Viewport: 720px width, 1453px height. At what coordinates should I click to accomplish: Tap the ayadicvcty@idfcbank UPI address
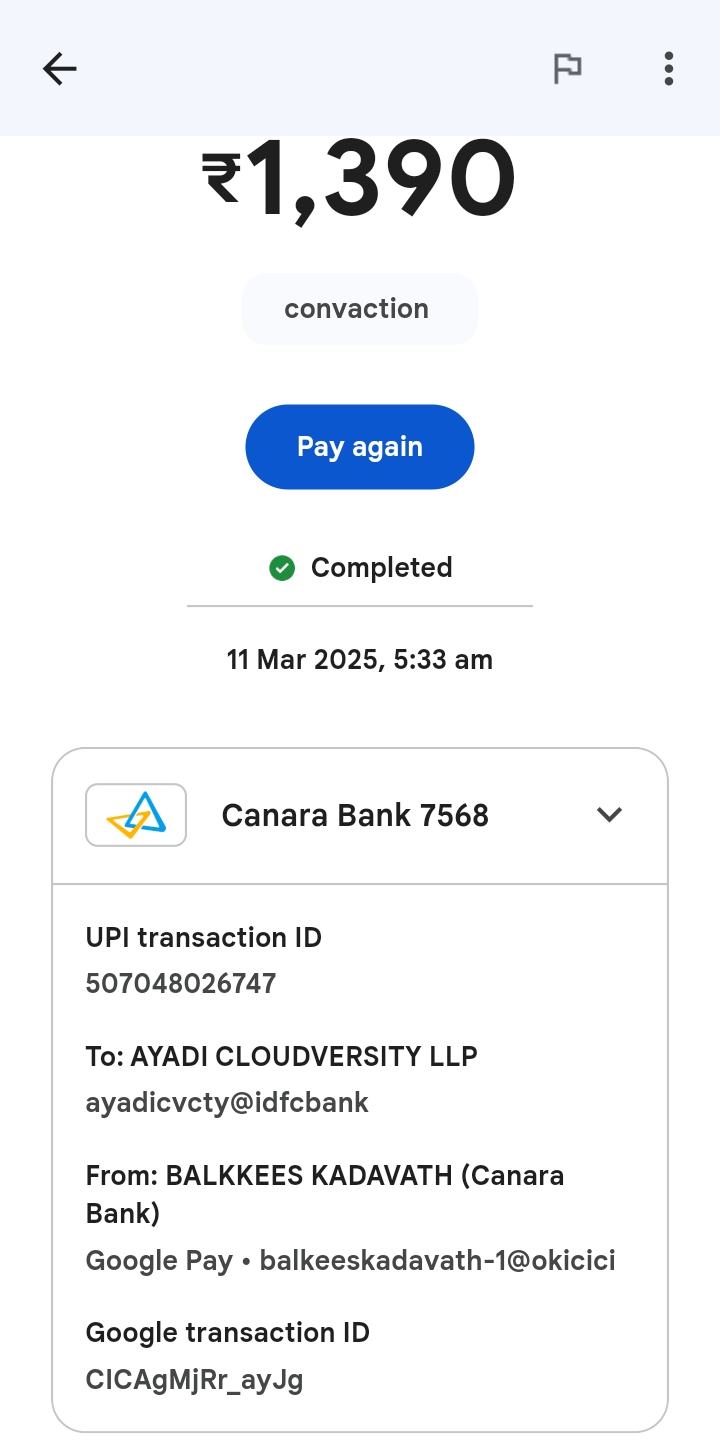tap(227, 1103)
